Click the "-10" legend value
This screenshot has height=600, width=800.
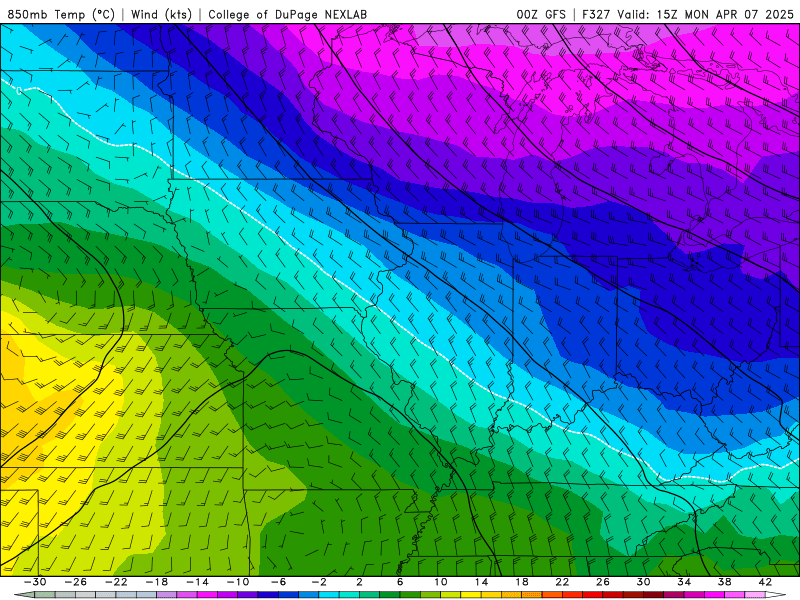coord(238,582)
